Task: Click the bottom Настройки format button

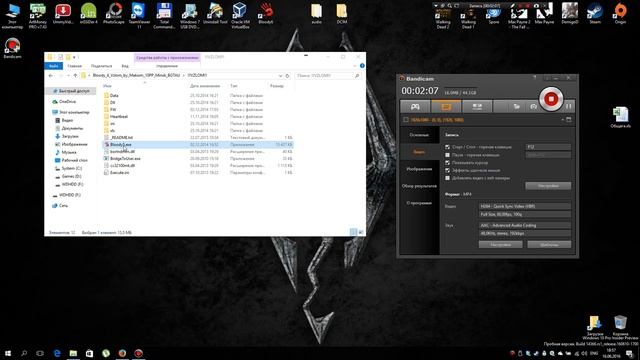Action: (x=500, y=244)
